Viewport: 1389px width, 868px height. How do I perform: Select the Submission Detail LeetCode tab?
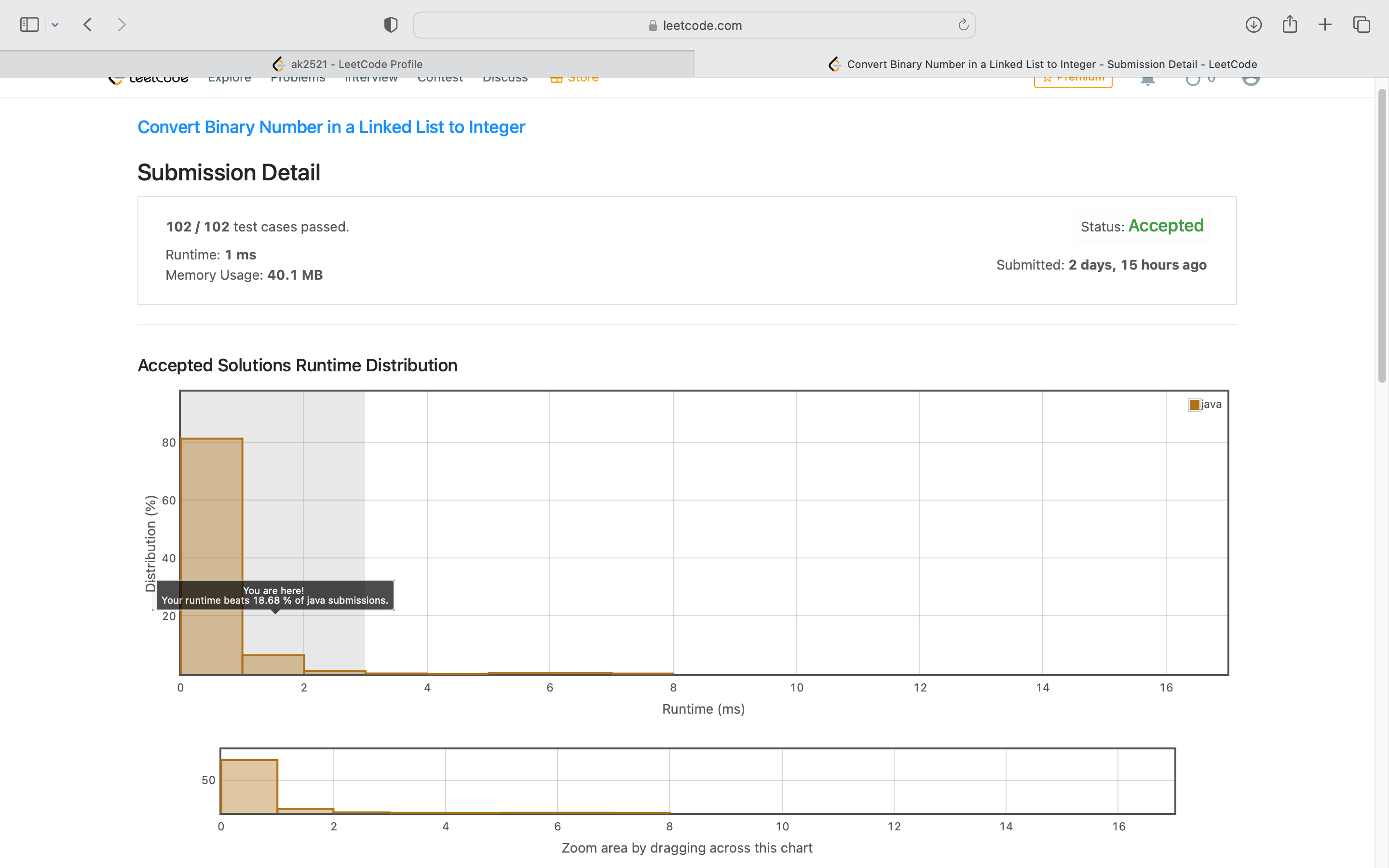pyautogui.click(x=1042, y=64)
